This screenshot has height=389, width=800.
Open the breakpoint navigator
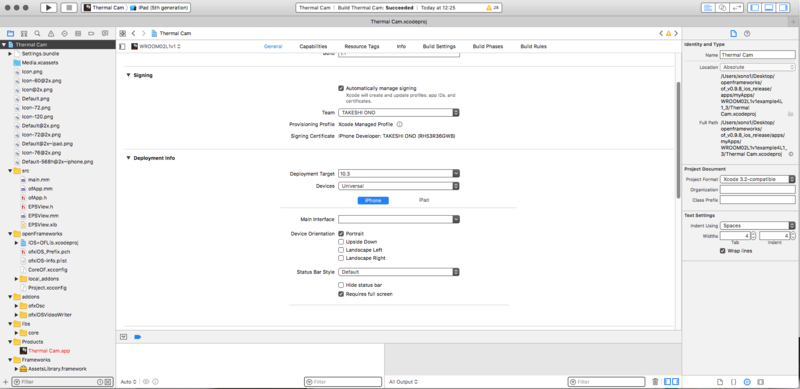pos(91,33)
